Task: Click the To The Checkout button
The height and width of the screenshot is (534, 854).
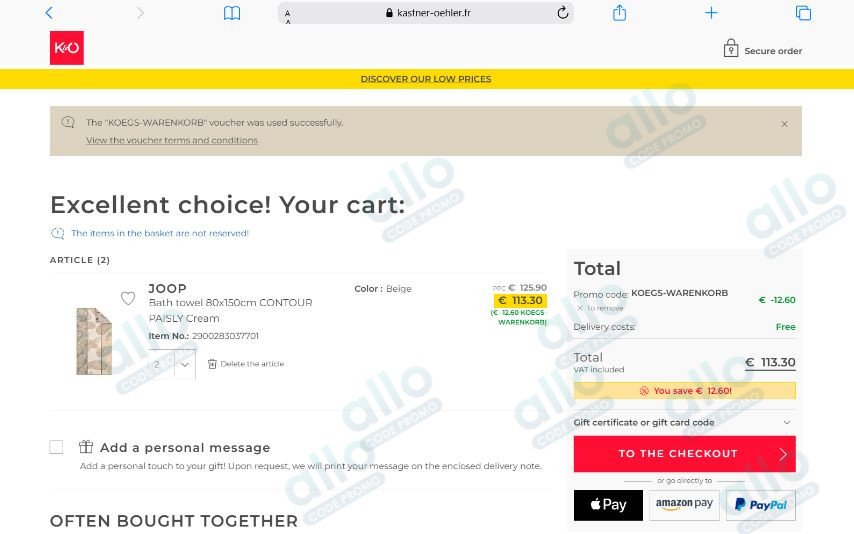Action: [x=685, y=454]
